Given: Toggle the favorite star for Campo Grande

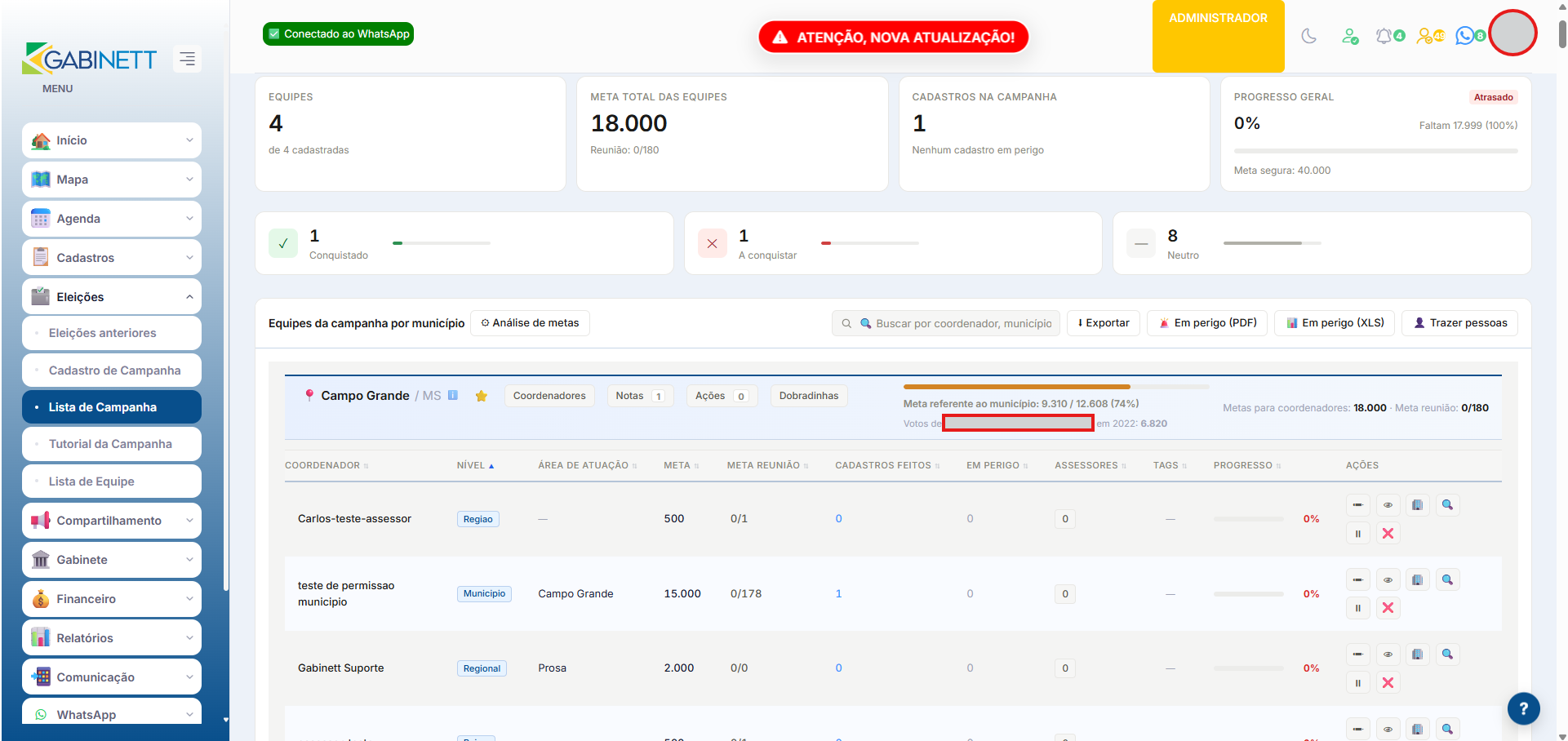Looking at the screenshot, I should (482, 396).
